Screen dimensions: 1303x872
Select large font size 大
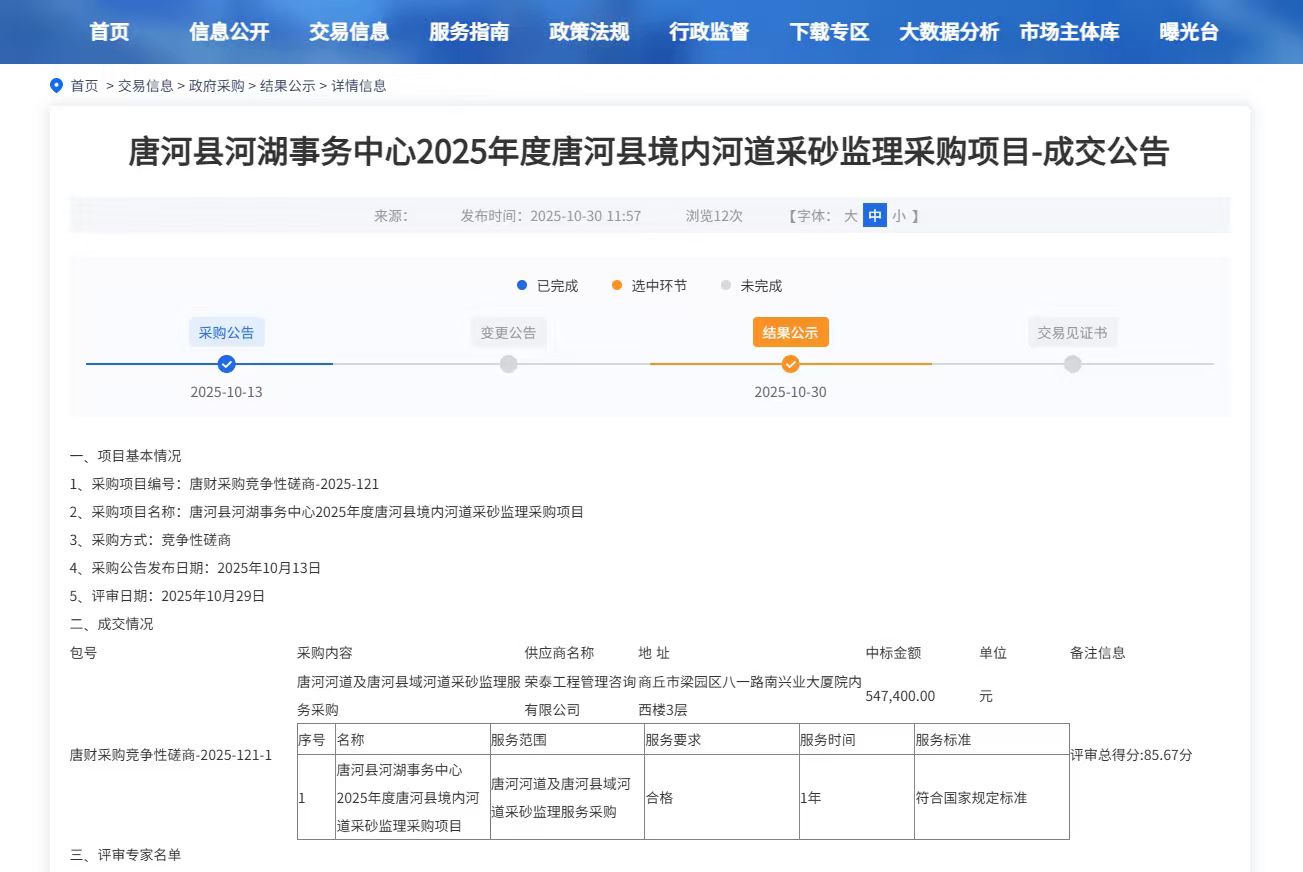coord(850,216)
